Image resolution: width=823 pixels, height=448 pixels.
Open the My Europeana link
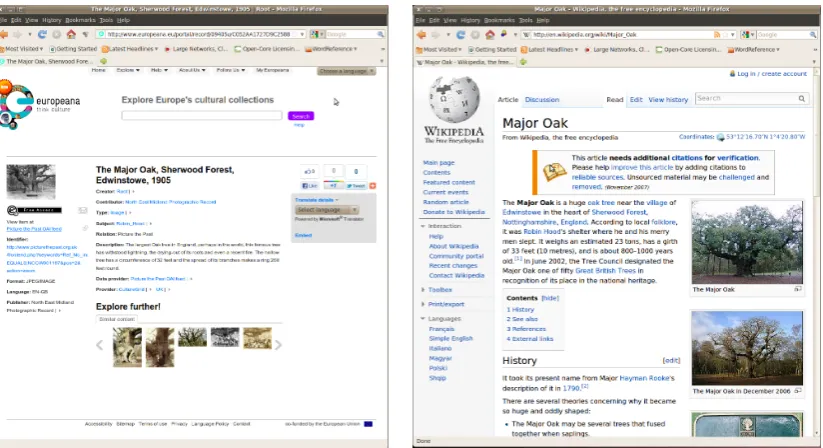[272, 70]
